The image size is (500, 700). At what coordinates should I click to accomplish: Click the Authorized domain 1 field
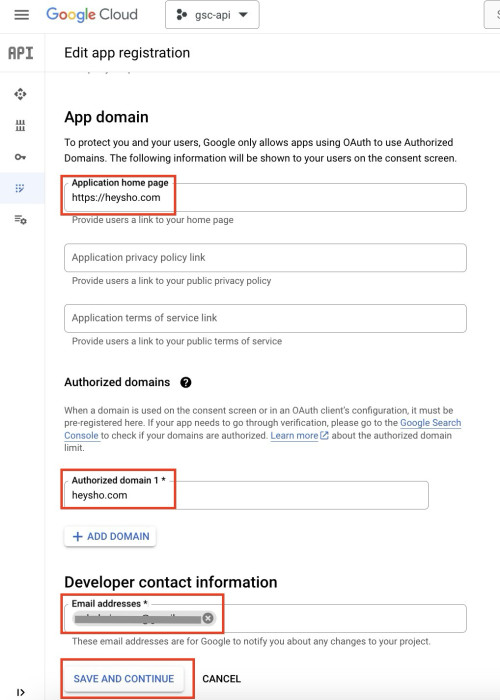click(246, 495)
